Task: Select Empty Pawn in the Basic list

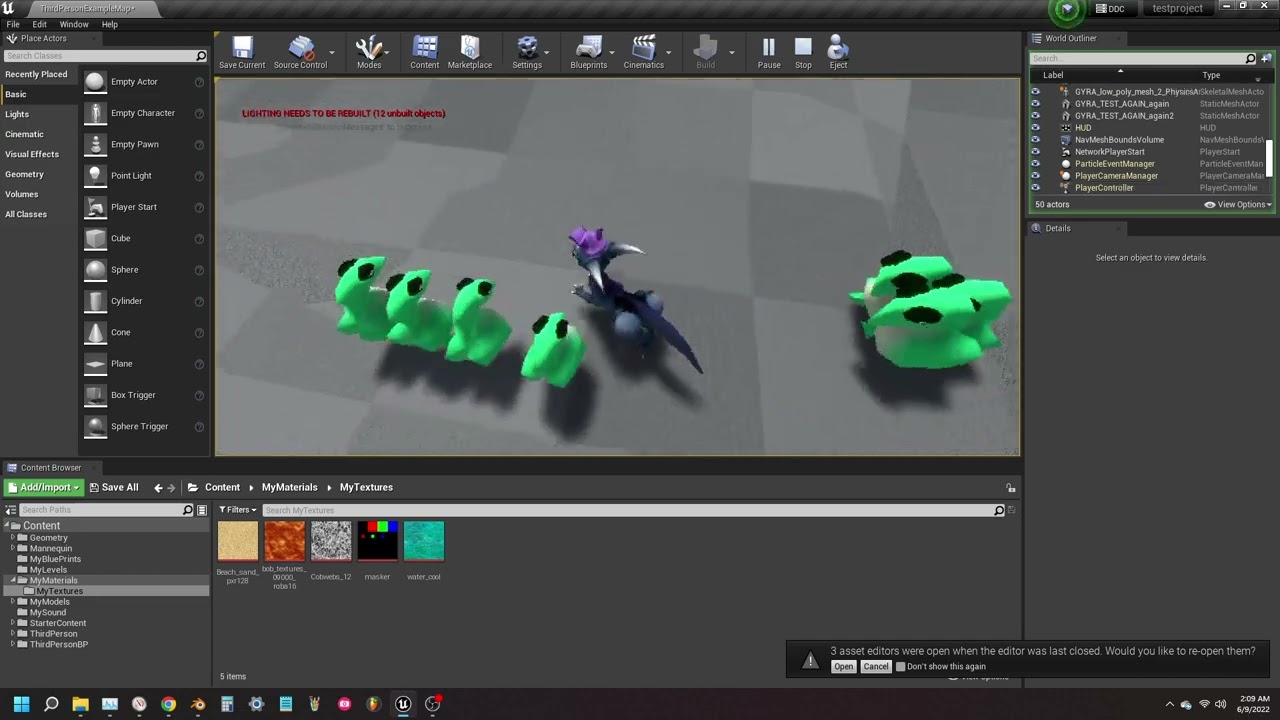Action: (x=144, y=144)
